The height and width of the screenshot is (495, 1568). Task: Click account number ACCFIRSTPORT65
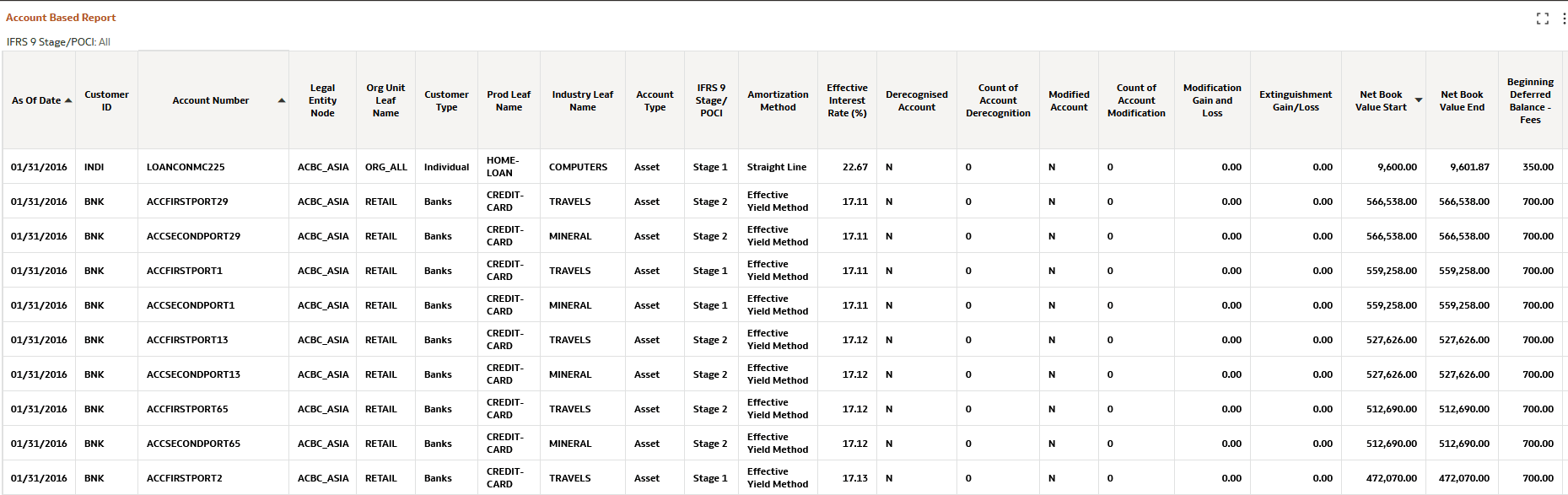[x=187, y=409]
